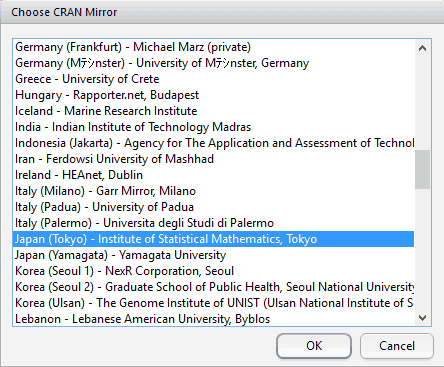Pick Hungary - Rapporter.net, Budapest
The image size is (444, 367).
213,95
